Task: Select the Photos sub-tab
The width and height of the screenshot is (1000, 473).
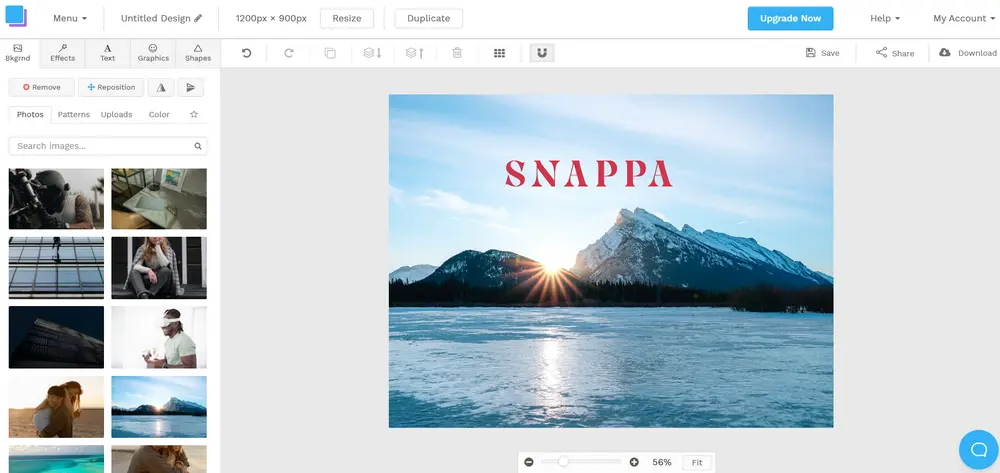Action: click(30, 115)
